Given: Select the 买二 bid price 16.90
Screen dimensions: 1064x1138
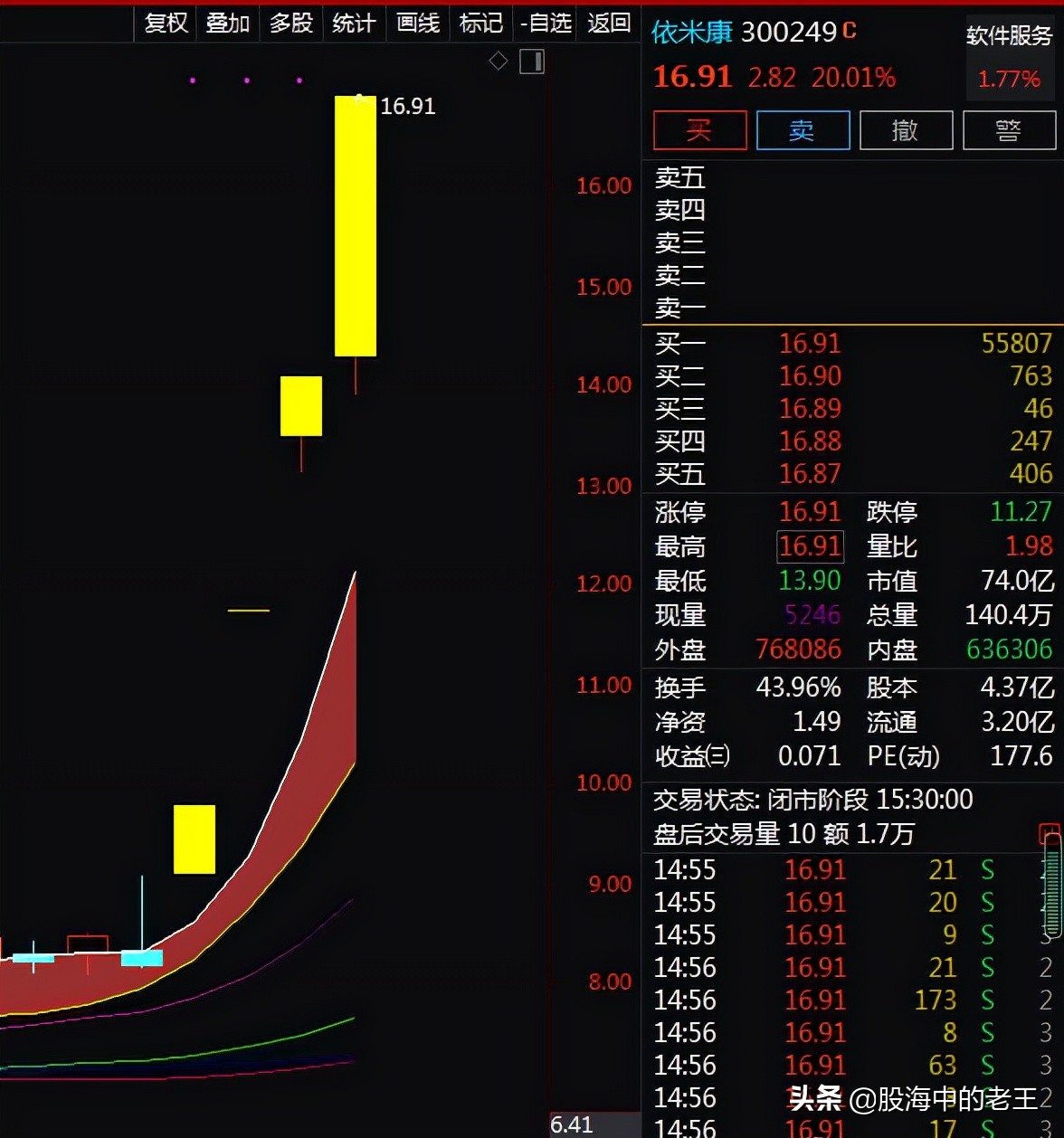Looking at the screenshot, I should pyautogui.click(x=810, y=376).
